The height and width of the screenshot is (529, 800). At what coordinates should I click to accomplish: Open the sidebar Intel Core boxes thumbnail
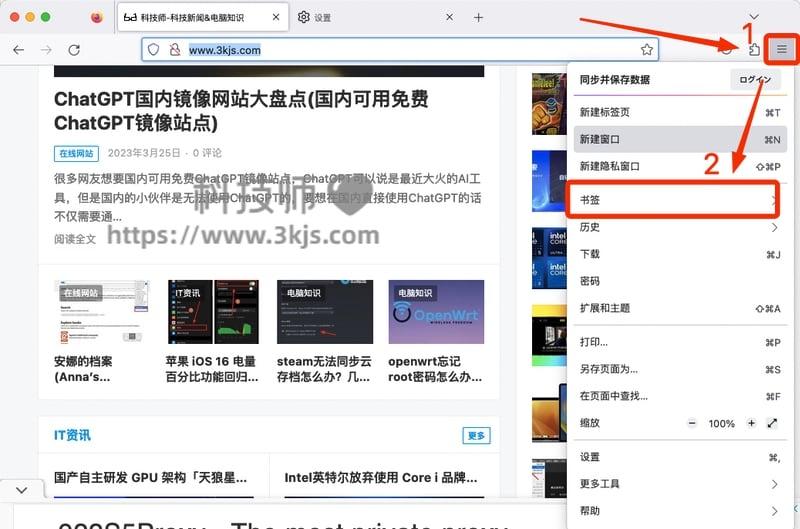click(x=549, y=258)
